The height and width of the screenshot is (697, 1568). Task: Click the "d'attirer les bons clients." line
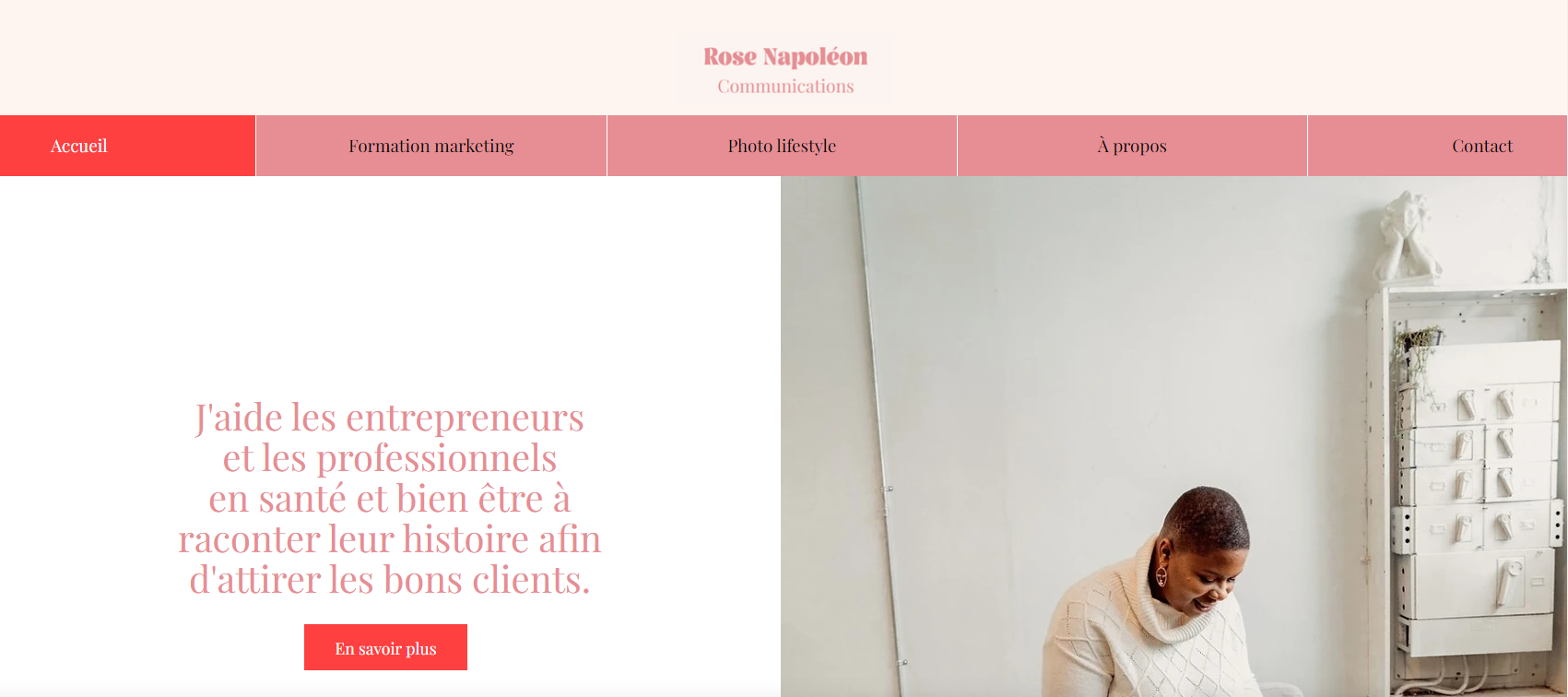click(390, 580)
